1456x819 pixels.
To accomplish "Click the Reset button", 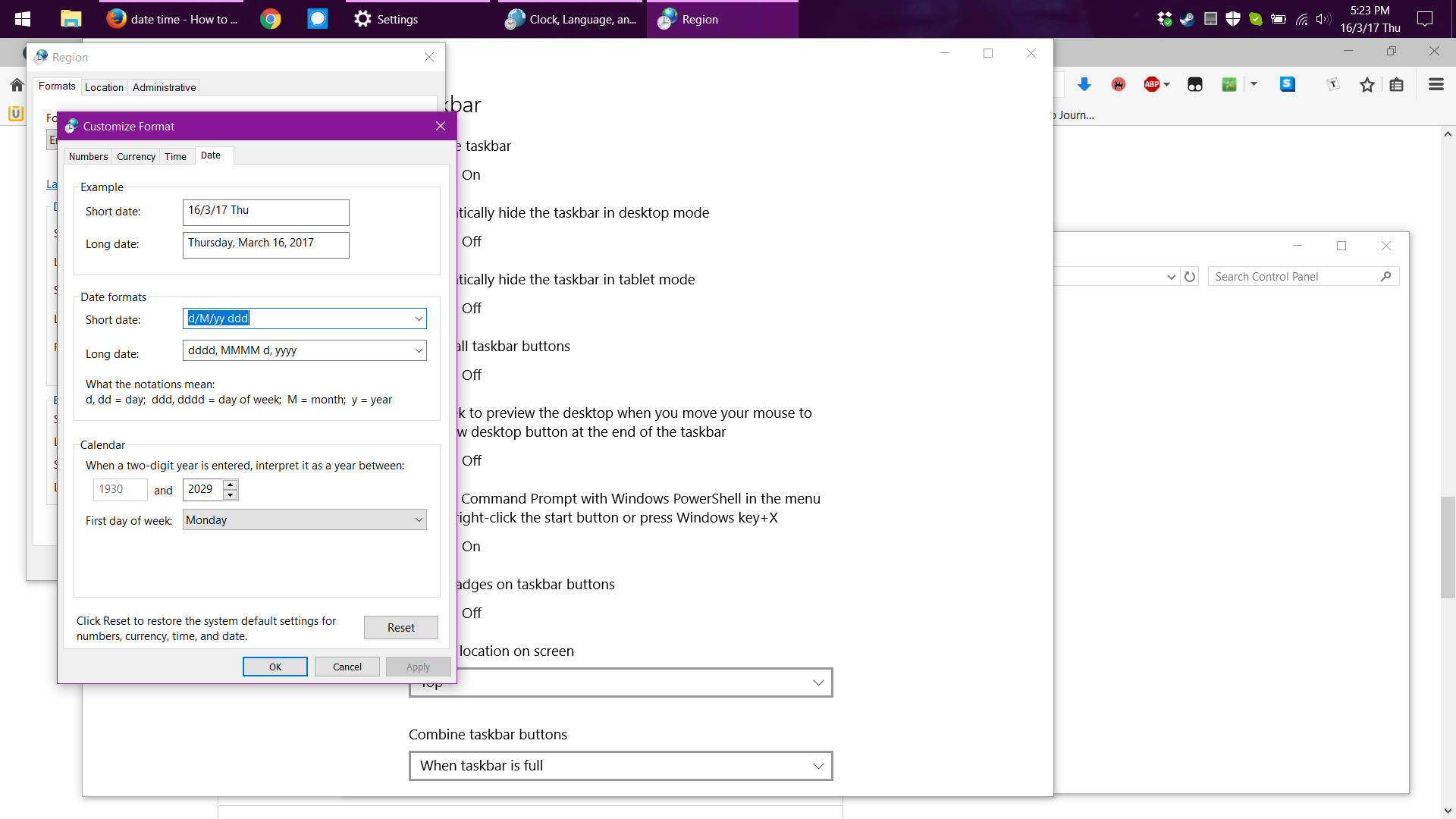I will point(400,628).
